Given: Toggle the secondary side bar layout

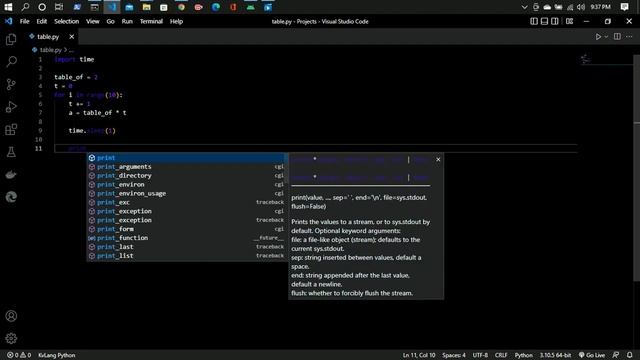Looking at the screenshot, I should 555,21.
